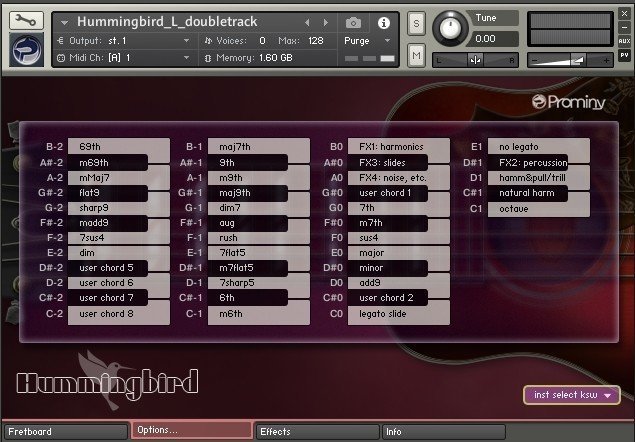Select the B-2 69th key
The width and height of the screenshot is (635, 442).
[119, 147]
